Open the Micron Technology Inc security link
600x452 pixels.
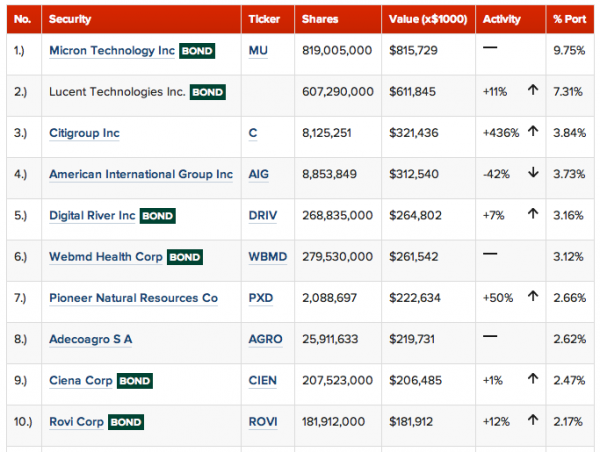(x=111, y=51)
